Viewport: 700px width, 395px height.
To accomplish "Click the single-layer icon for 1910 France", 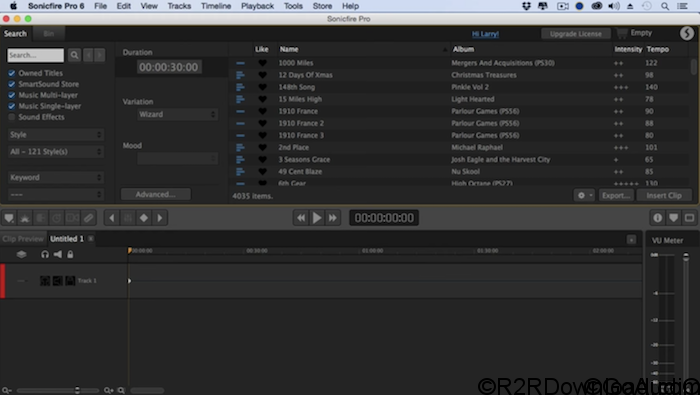I will [x=240, y=111].
